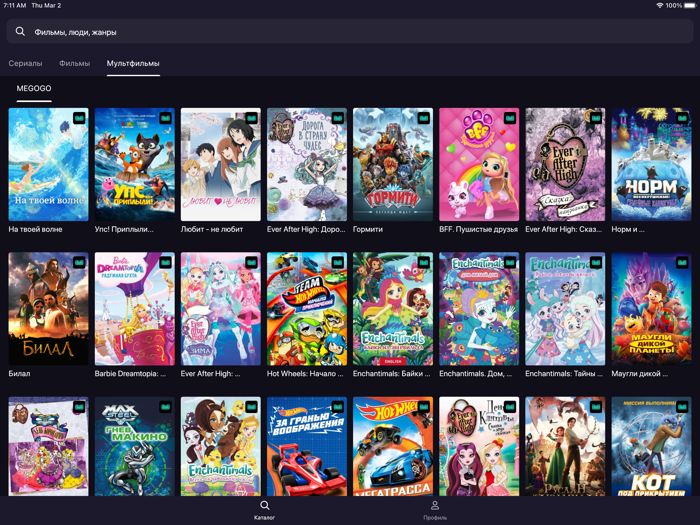Image resolution: width=700 pixels, height=525 pixels.
Task: Open 'Любит - не любит' poster
Action: click(221, 164)
